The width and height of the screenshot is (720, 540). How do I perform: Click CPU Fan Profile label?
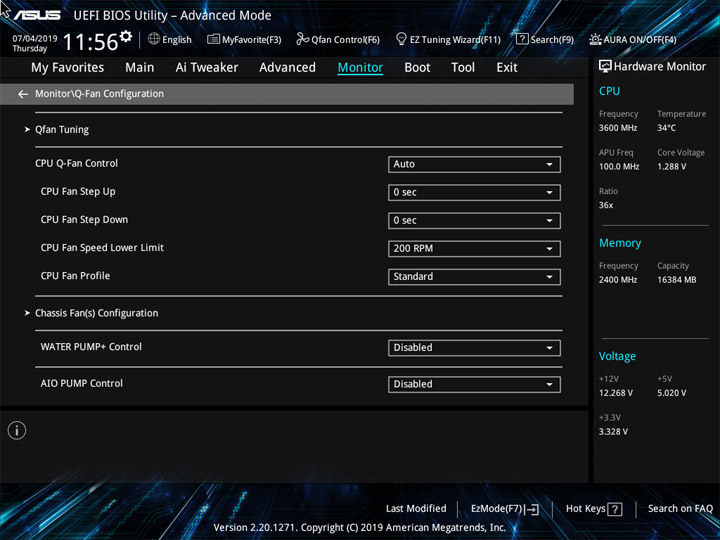point(75,276)
